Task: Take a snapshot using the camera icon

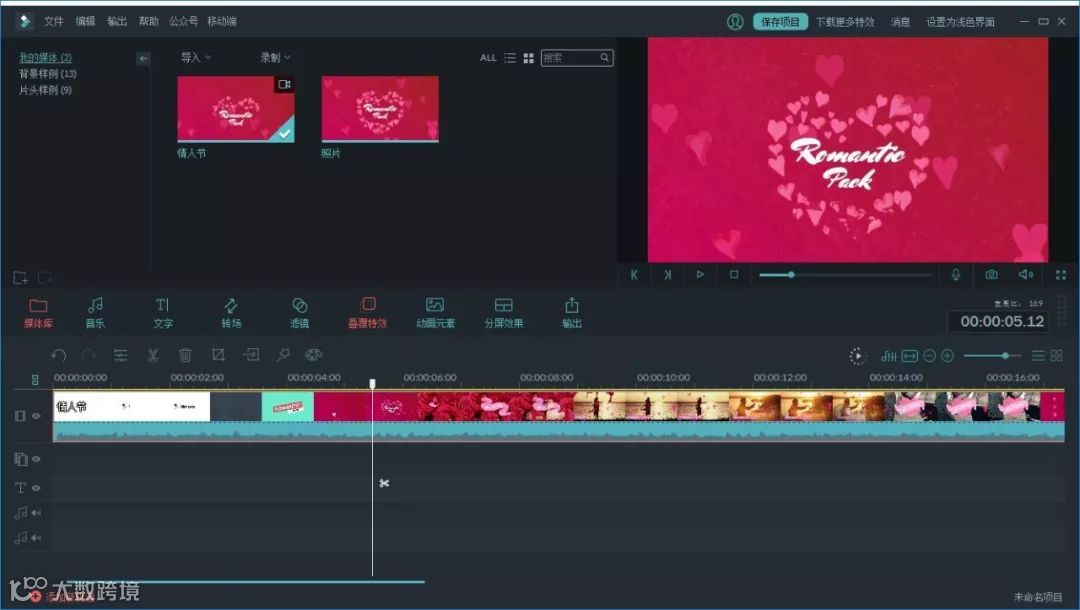Action: click(x=991, y=274)
